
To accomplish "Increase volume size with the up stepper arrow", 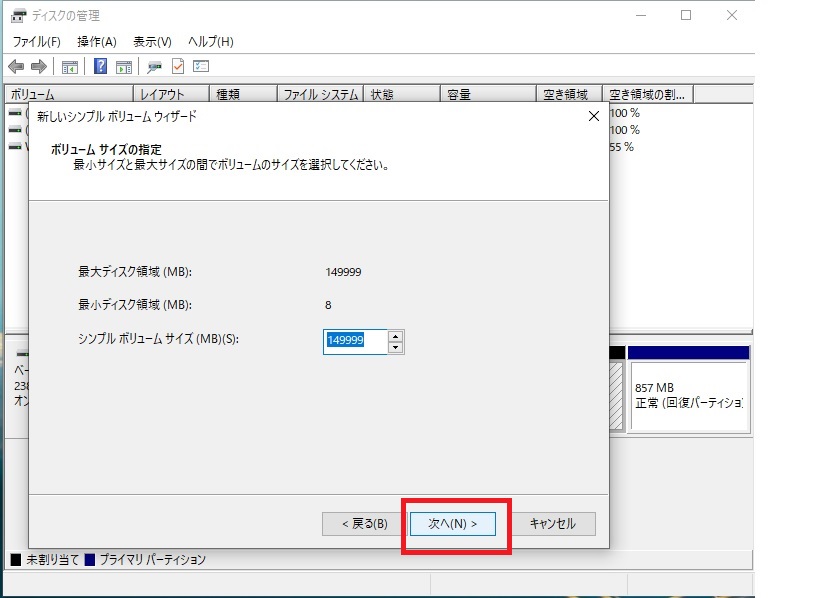I will point(394,337).
